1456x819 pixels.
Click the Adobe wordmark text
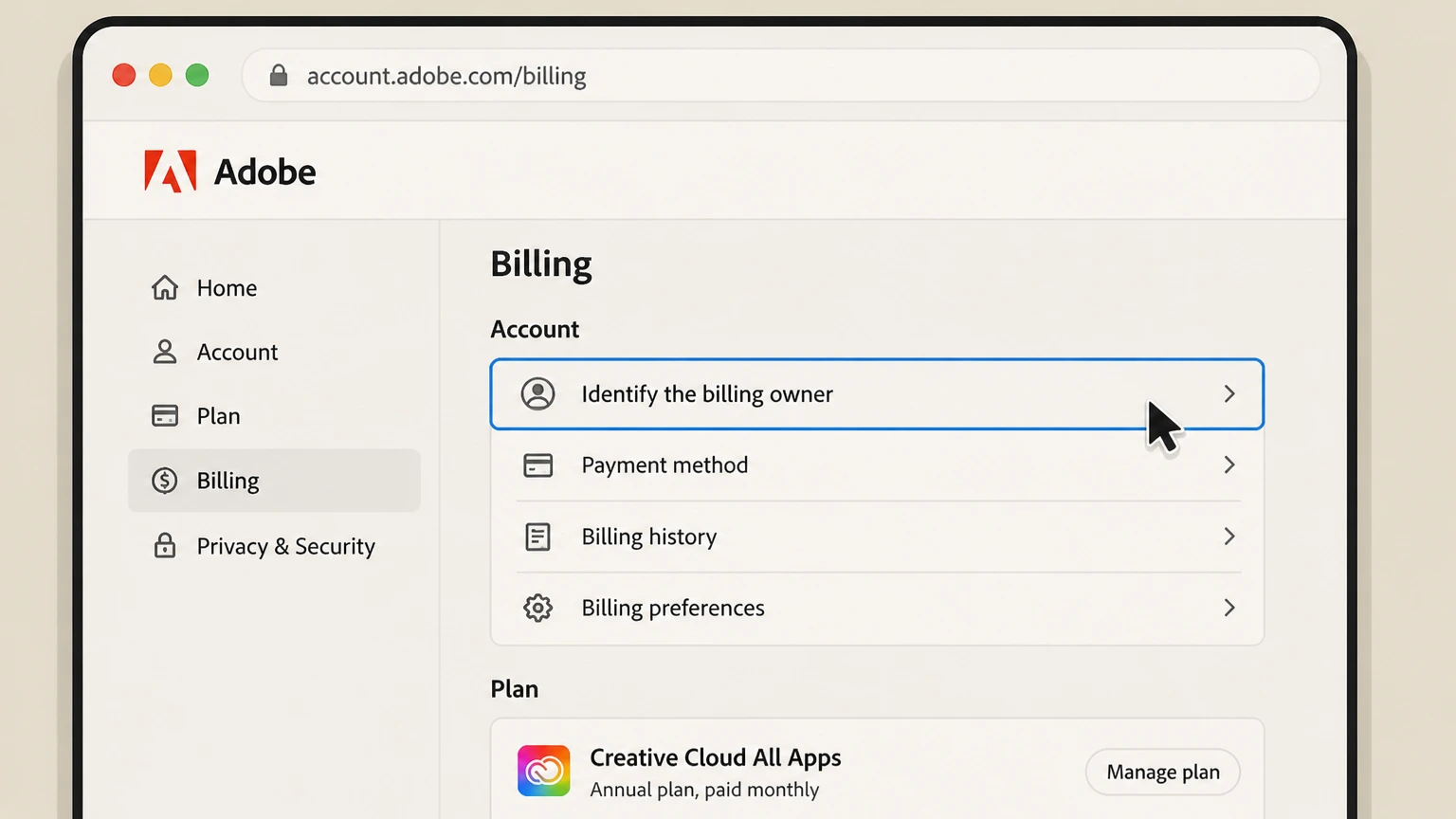pos(265,173)
